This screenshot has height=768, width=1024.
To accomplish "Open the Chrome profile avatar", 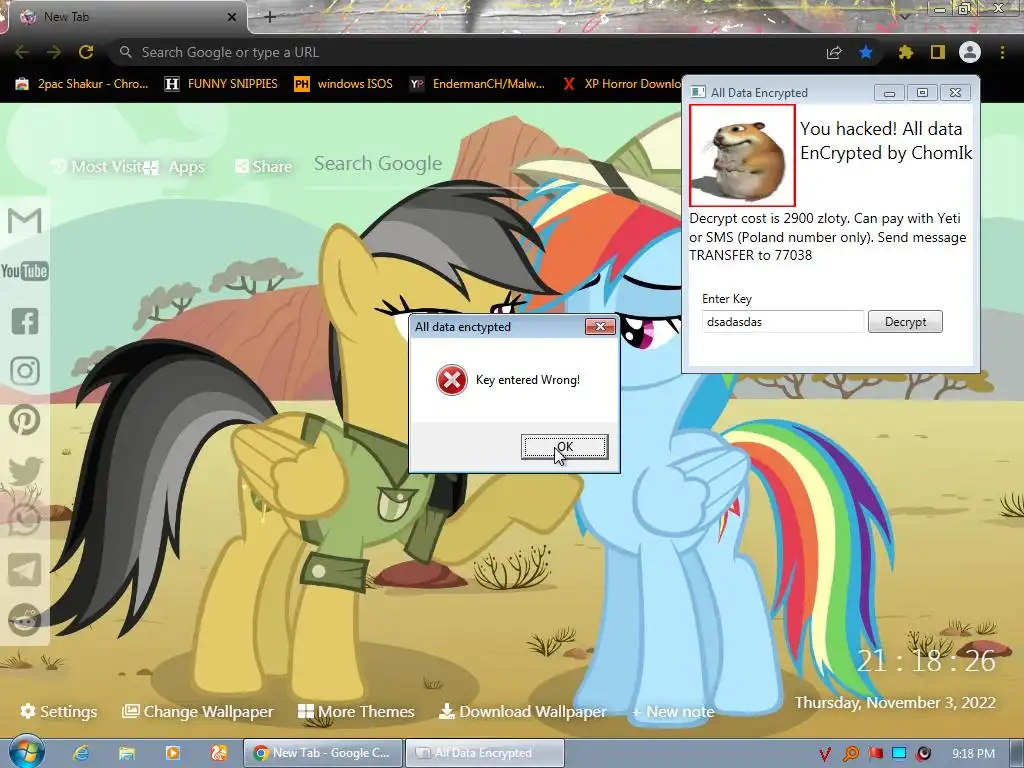I will click(x=970, y=52).
